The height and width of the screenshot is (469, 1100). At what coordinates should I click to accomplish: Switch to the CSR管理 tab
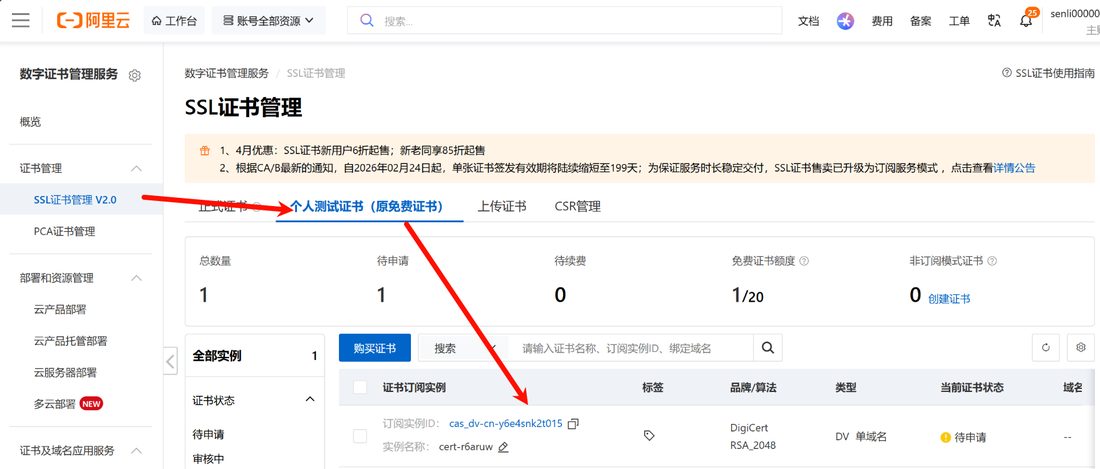(x=577, y=206)
